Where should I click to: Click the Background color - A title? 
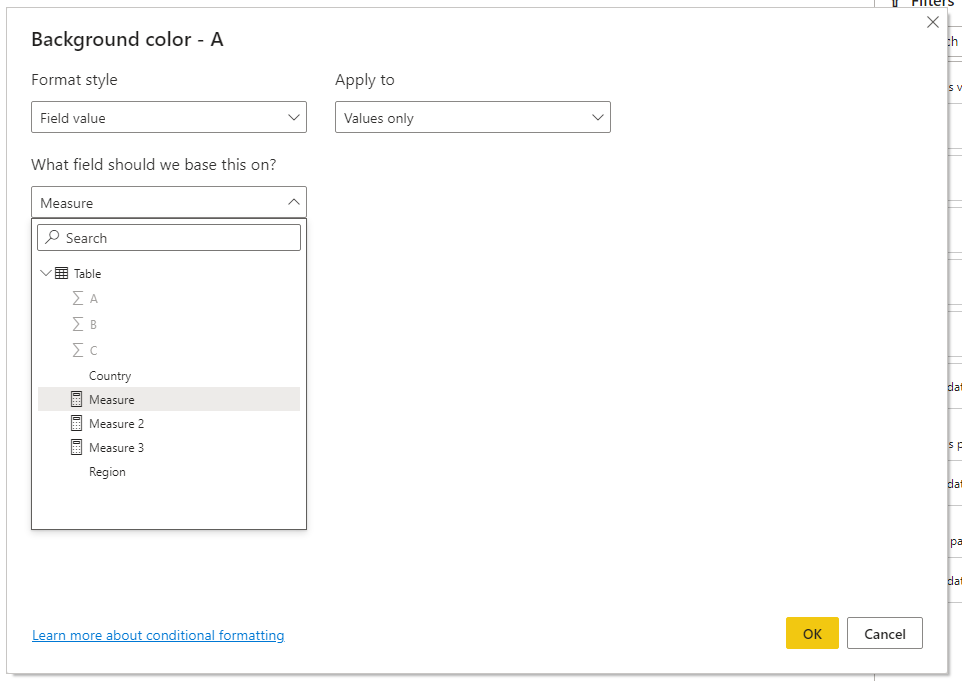128,39
